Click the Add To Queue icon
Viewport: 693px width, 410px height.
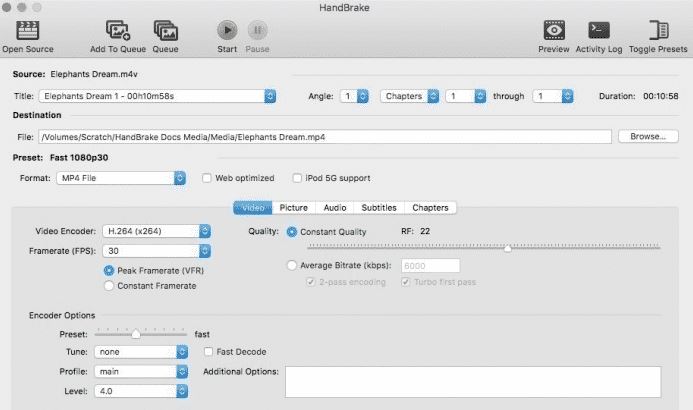click(x=118, y=30)
